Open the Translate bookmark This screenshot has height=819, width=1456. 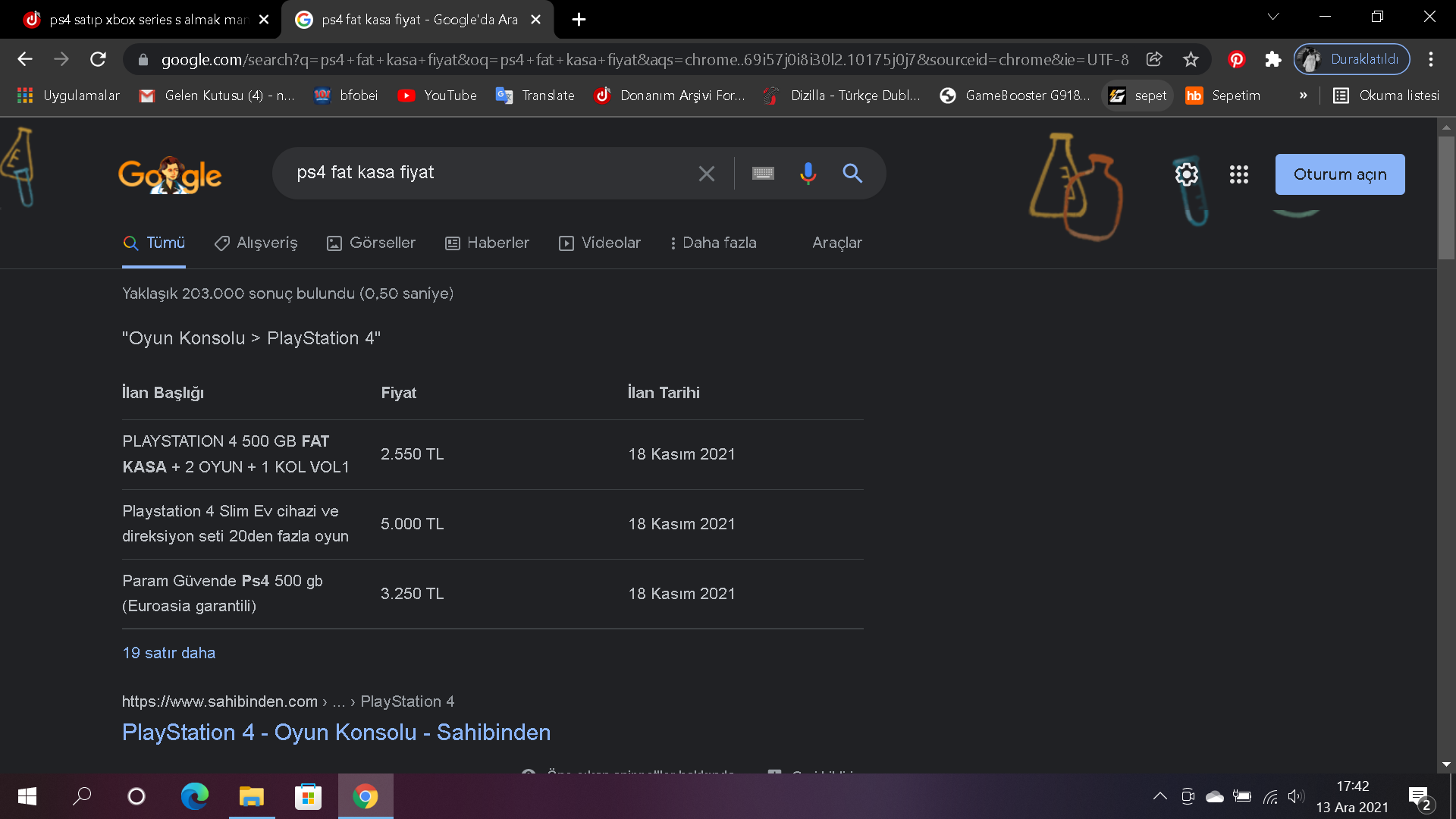(x=535, y=96)
